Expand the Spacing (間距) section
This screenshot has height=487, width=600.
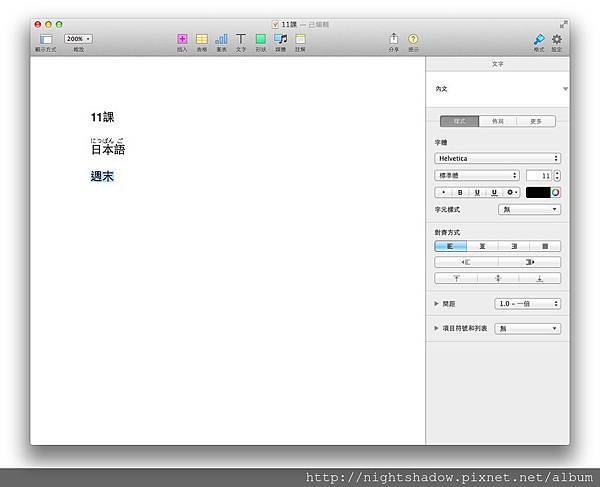(437, 303)
